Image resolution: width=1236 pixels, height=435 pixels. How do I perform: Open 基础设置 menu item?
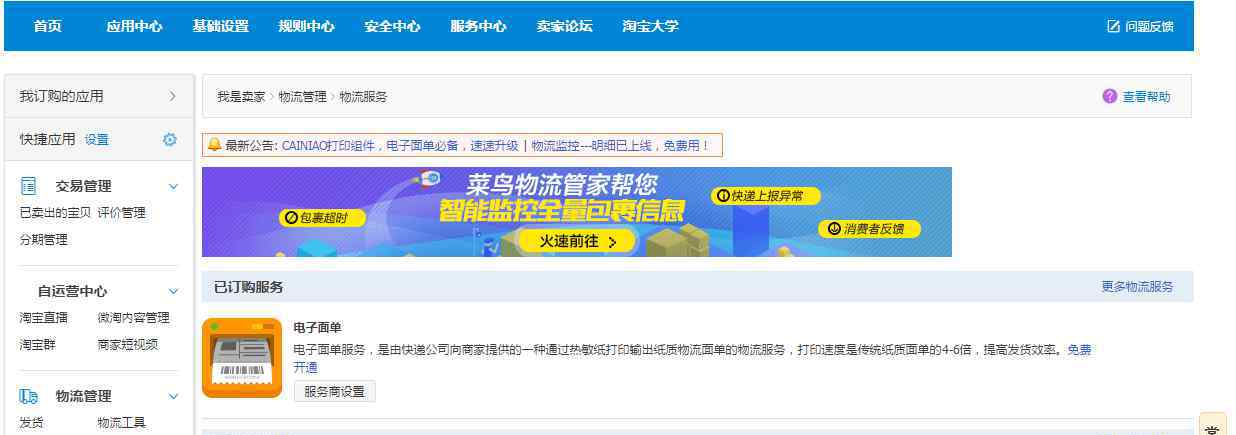220,27
